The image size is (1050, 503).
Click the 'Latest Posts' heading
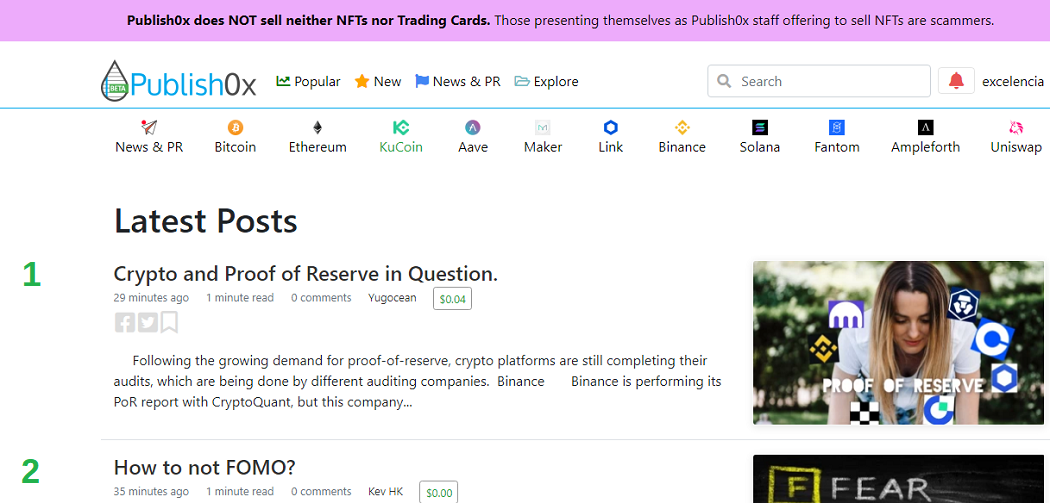pos(206,220)
